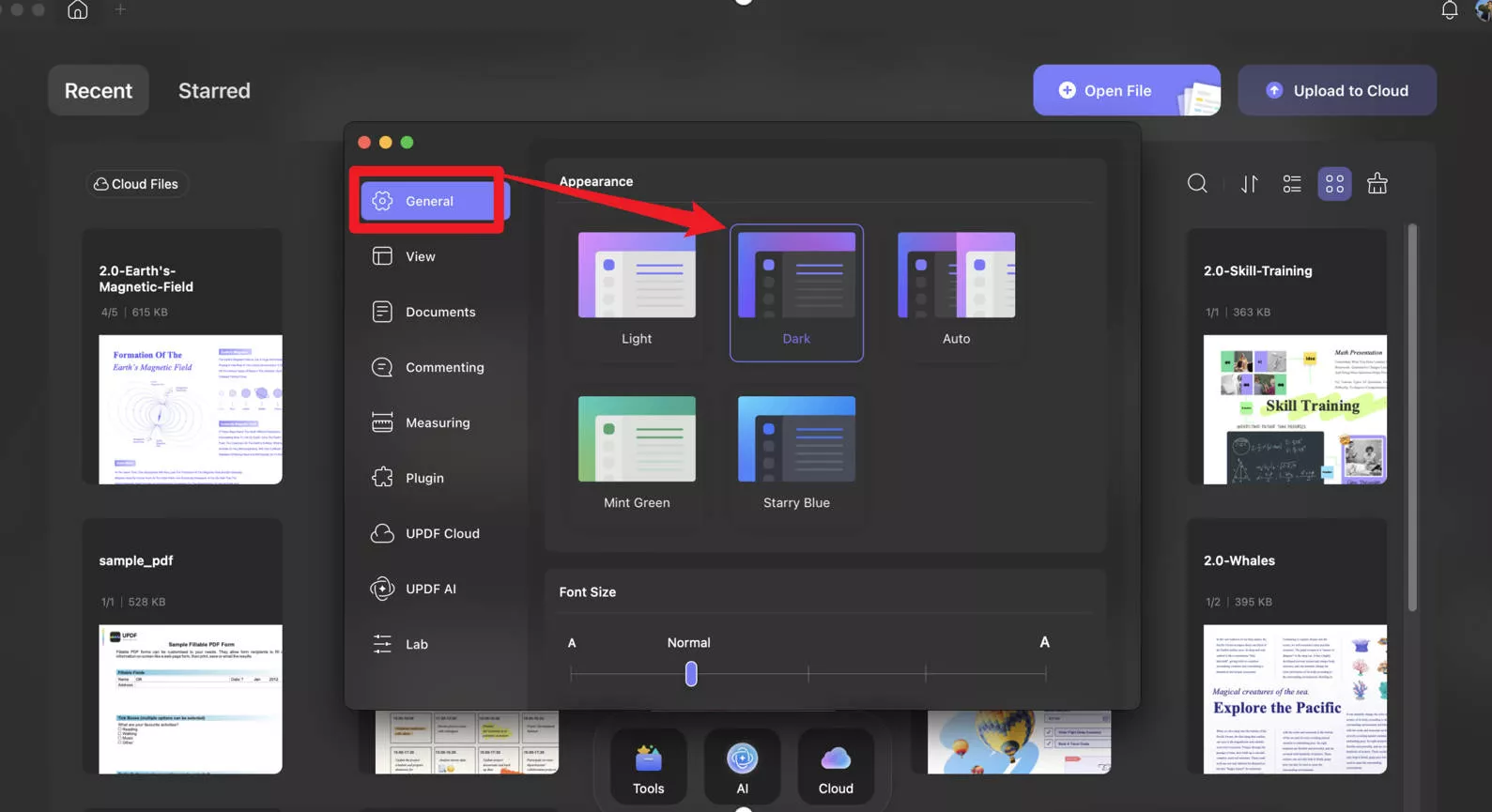Click the large A font size end
Viewport: 1492px width, 812px height.
click(x=1044, y=642)
